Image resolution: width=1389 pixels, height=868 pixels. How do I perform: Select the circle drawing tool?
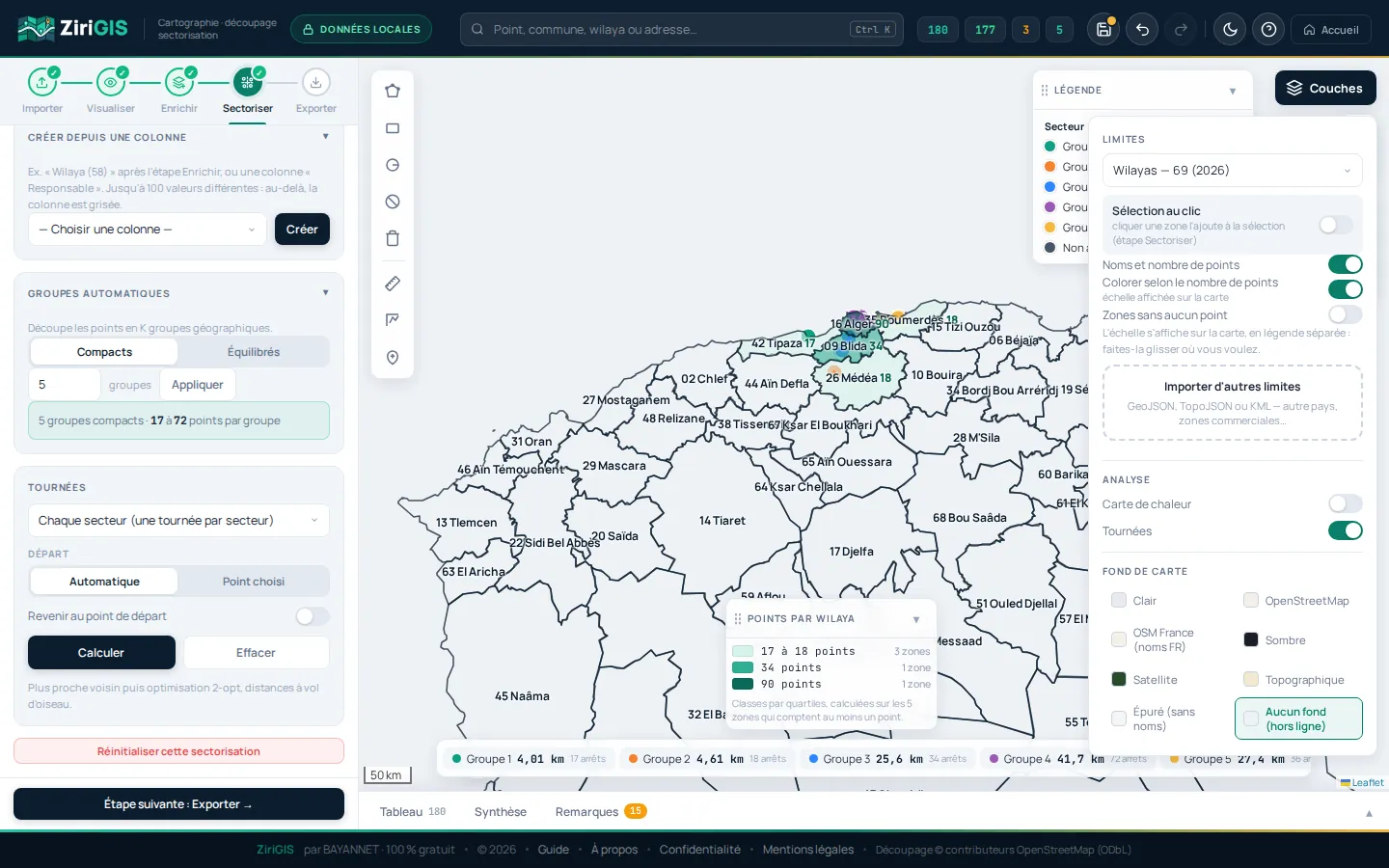(x=393, y=165)
